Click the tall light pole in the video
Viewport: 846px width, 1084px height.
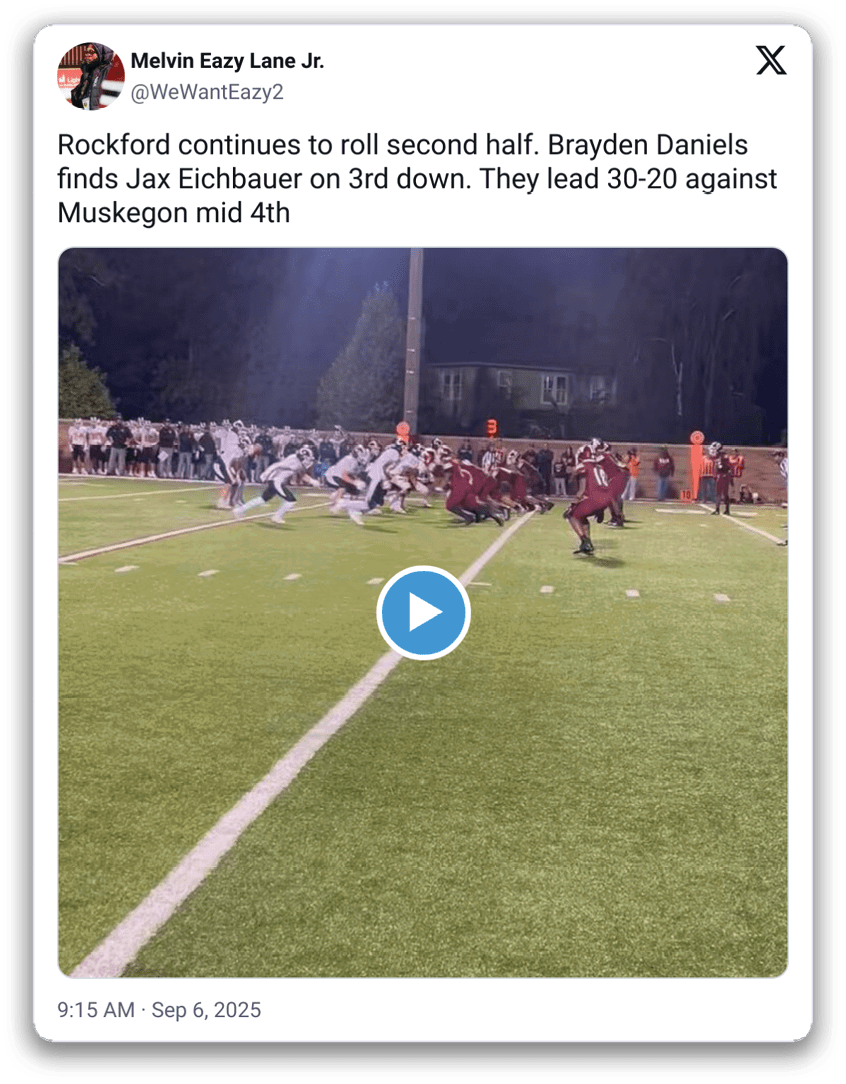click(x=413, y=339)
